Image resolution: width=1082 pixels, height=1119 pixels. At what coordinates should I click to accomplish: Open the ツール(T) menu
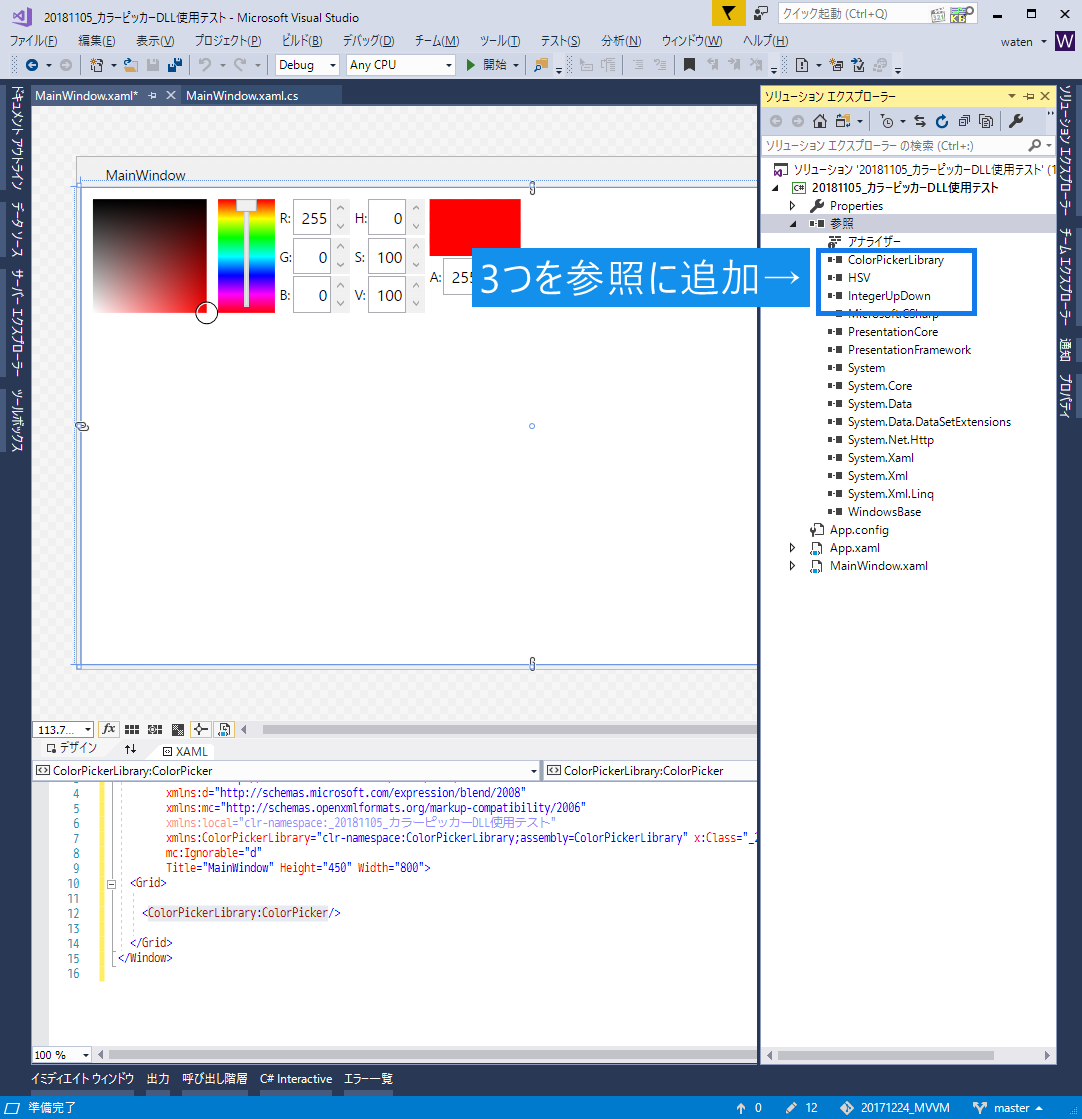tap(500, 41)
